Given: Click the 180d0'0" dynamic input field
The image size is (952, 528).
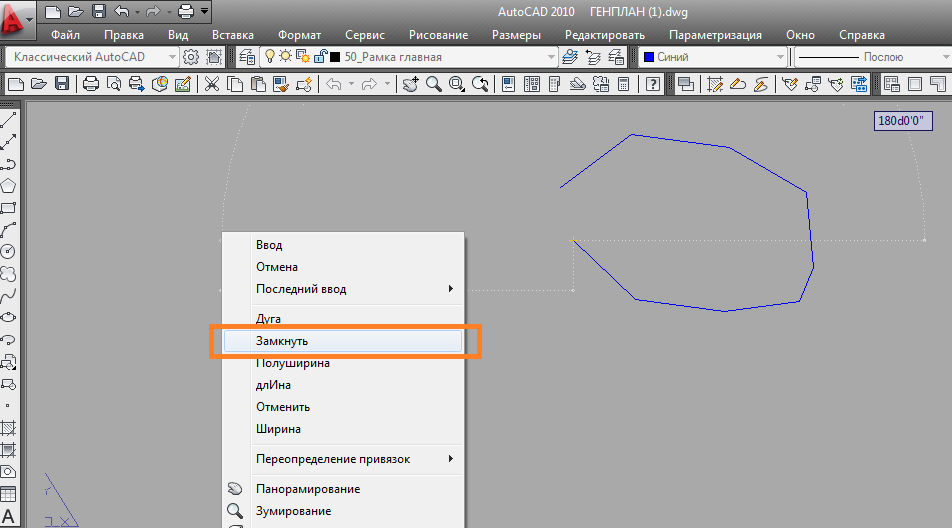Looking at the screenshot, I should (x=903, y=121).
